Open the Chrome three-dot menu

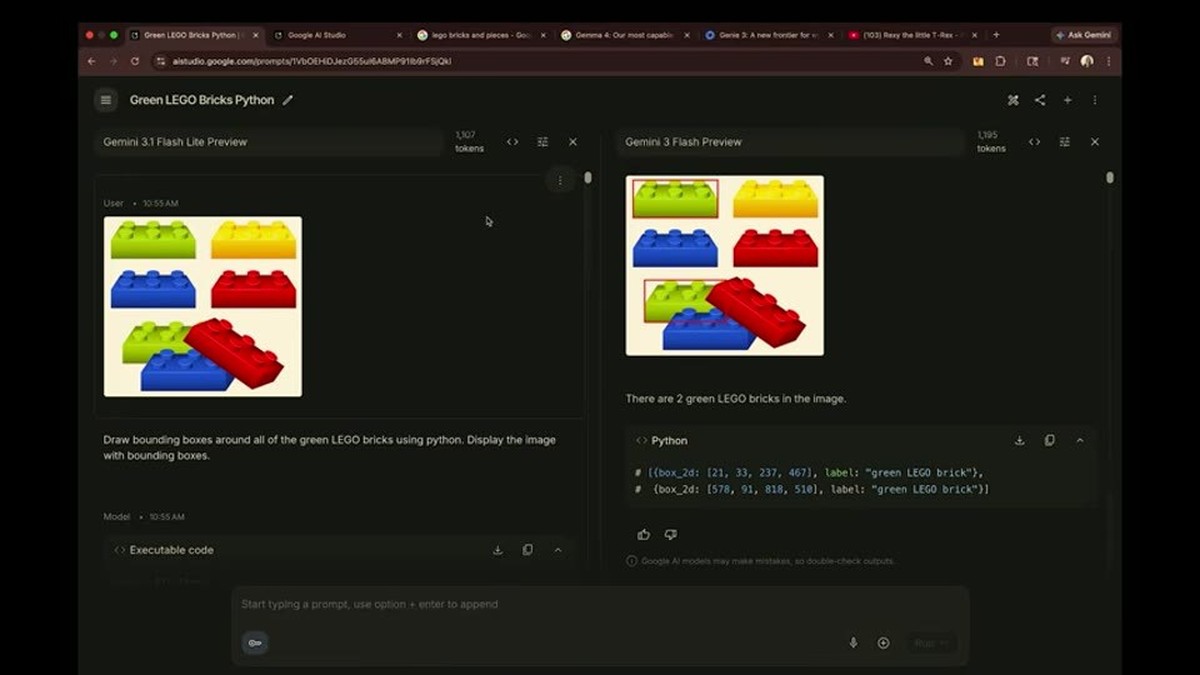tap(1108, 61)
